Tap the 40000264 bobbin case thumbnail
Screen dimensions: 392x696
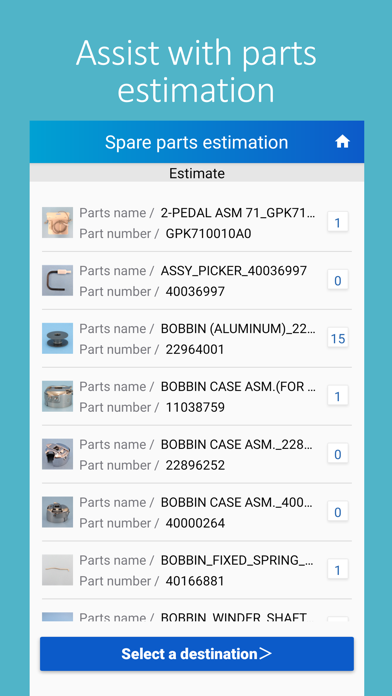click(58, 512)
